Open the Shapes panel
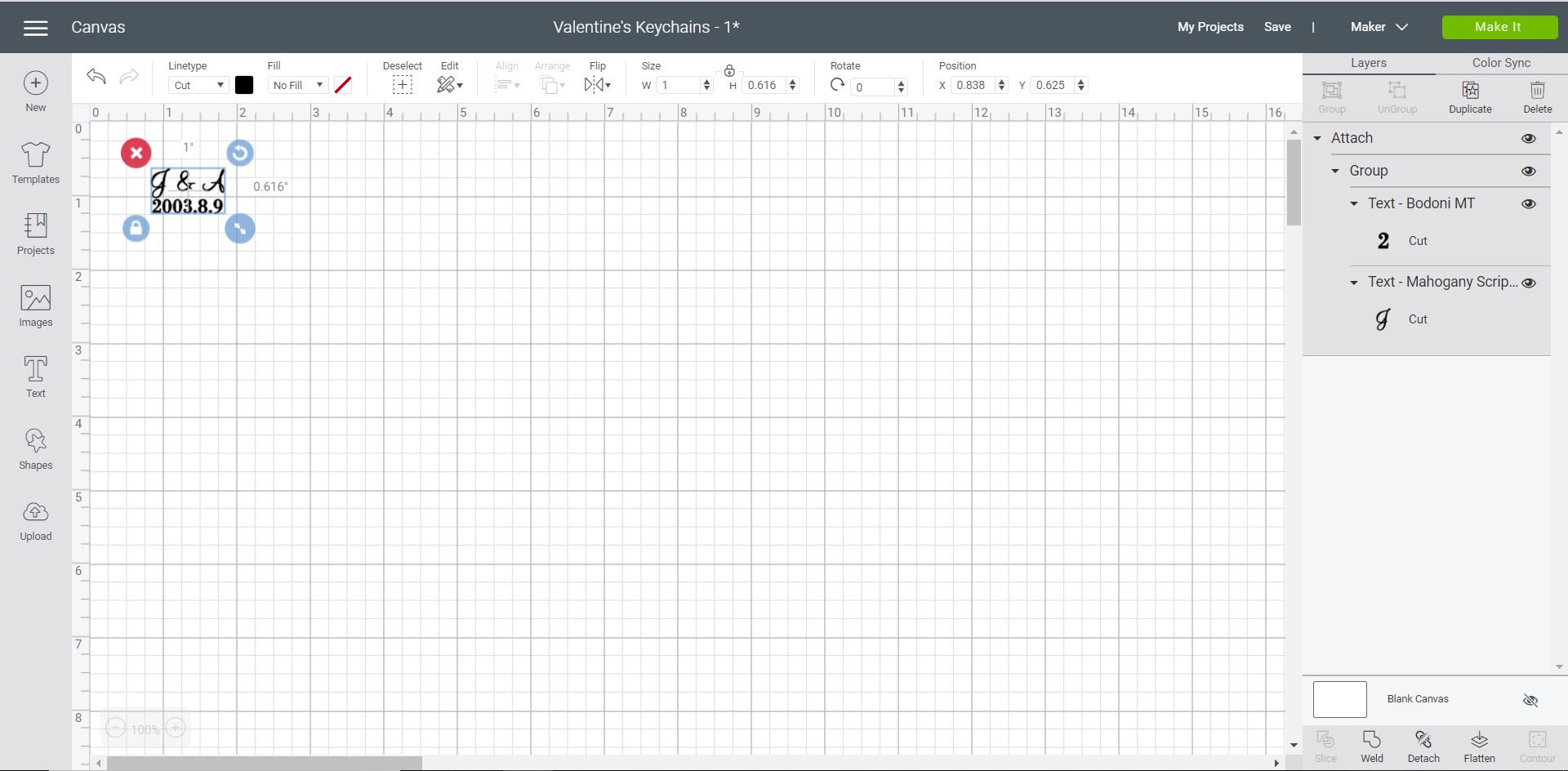 pyautogui.click(x=35, y=448)
